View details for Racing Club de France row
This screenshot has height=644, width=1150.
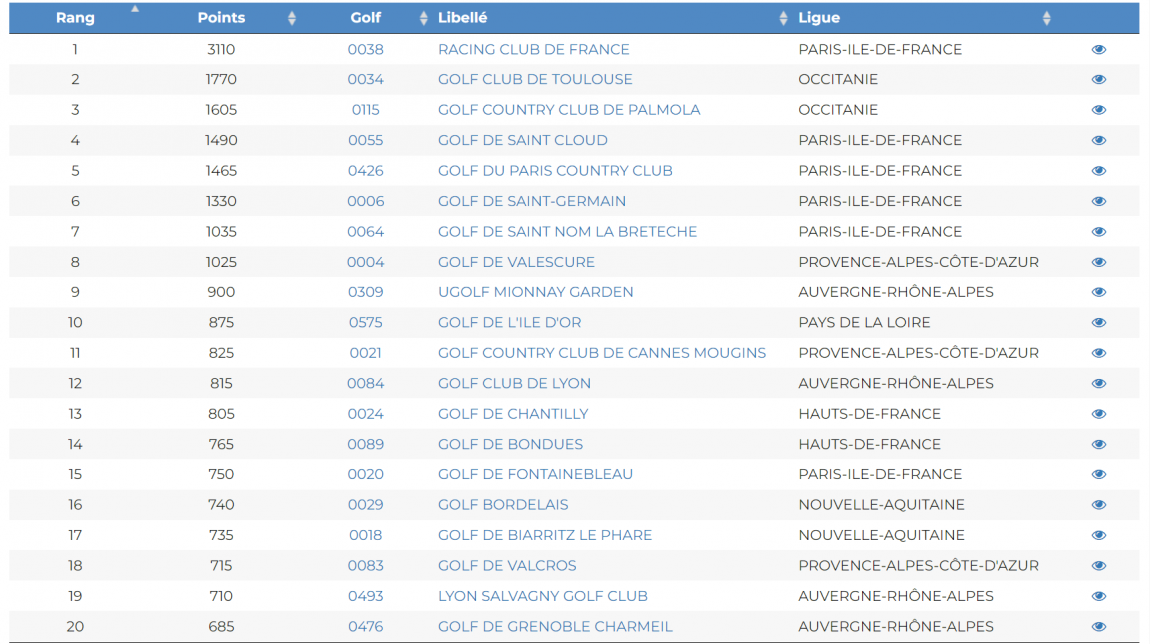[x=1098, y=49]
